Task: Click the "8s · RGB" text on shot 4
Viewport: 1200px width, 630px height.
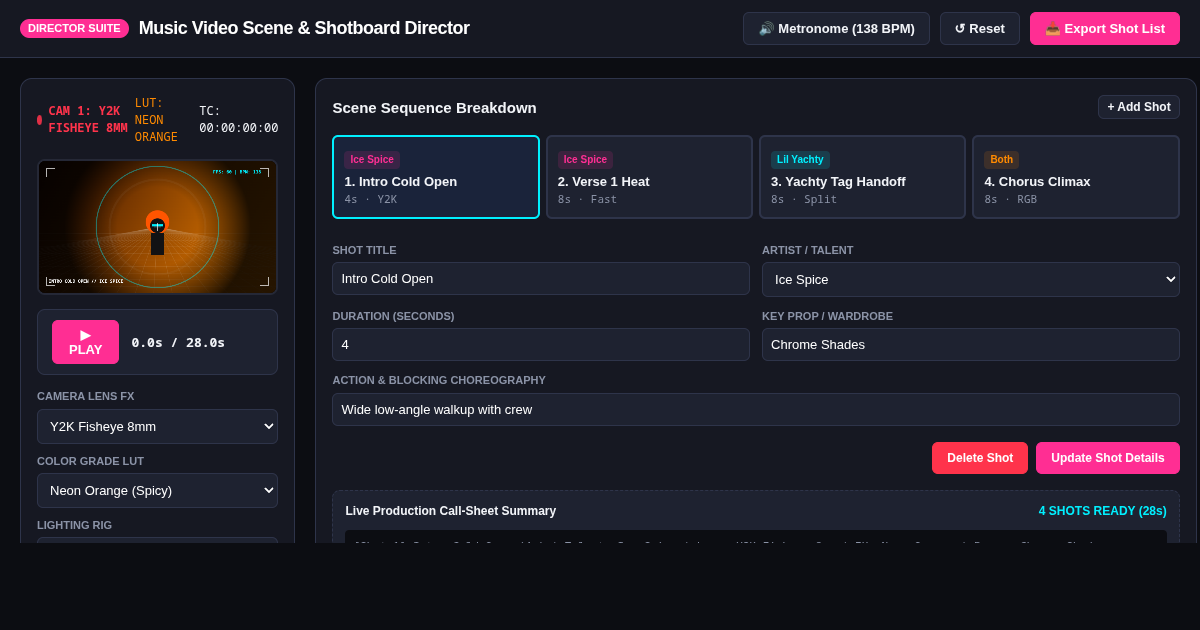Action: 1011,199
